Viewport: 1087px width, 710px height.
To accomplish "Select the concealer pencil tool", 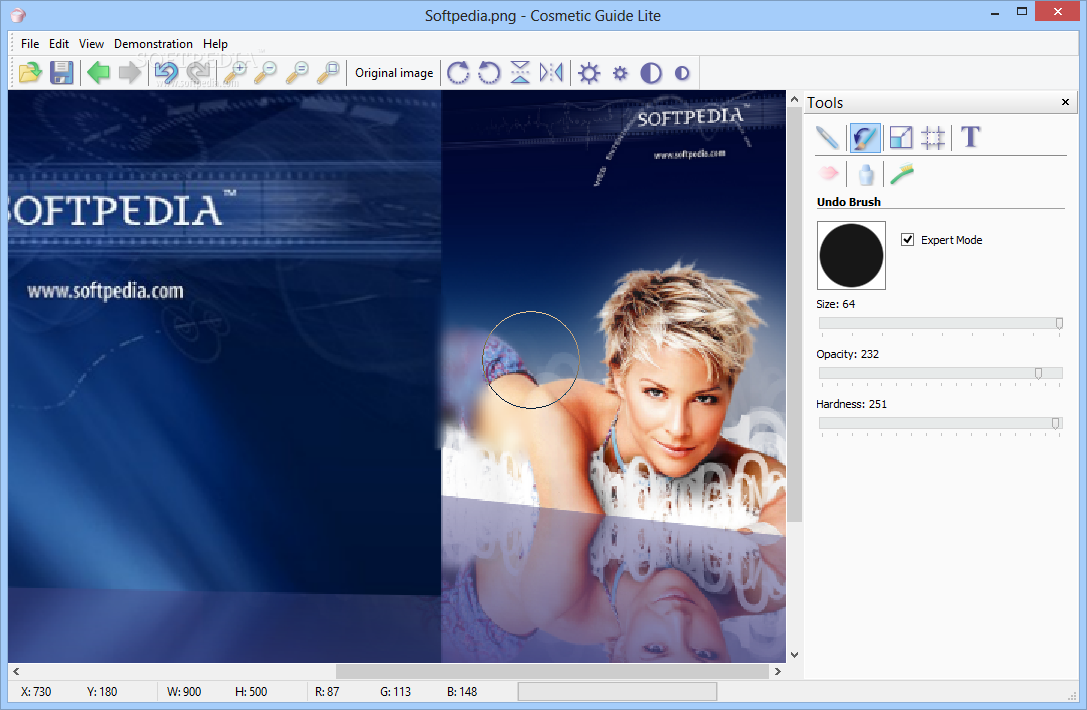I will [x=828, y=137].
